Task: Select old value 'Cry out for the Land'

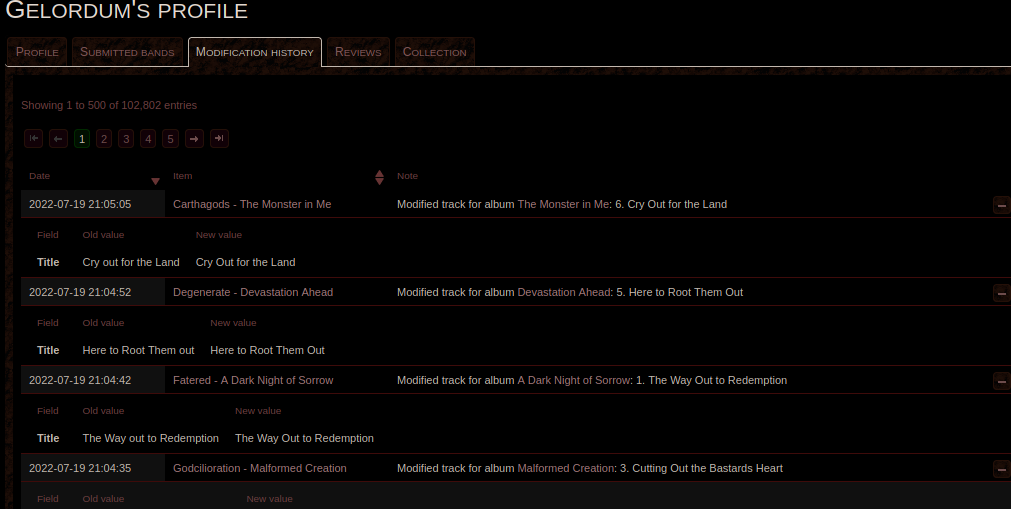Action: click(x=131, y=263)
